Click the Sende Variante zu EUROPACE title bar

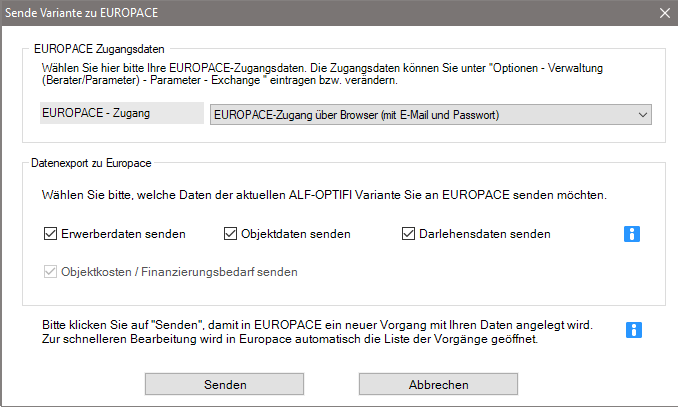pyautogui.click(x=329, y=13)
